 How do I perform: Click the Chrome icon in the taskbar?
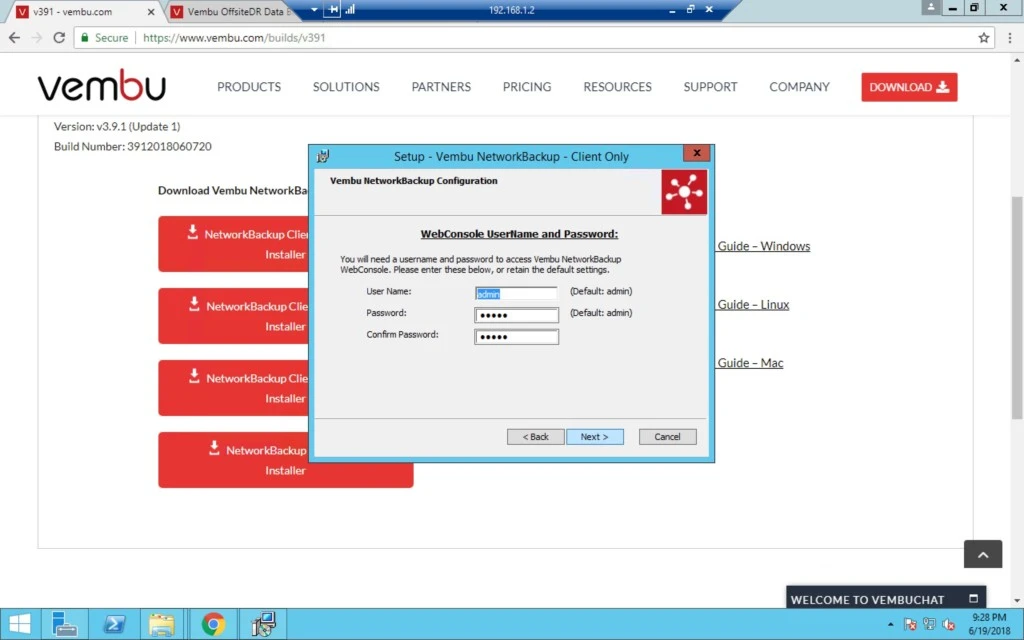click(213, 624)
